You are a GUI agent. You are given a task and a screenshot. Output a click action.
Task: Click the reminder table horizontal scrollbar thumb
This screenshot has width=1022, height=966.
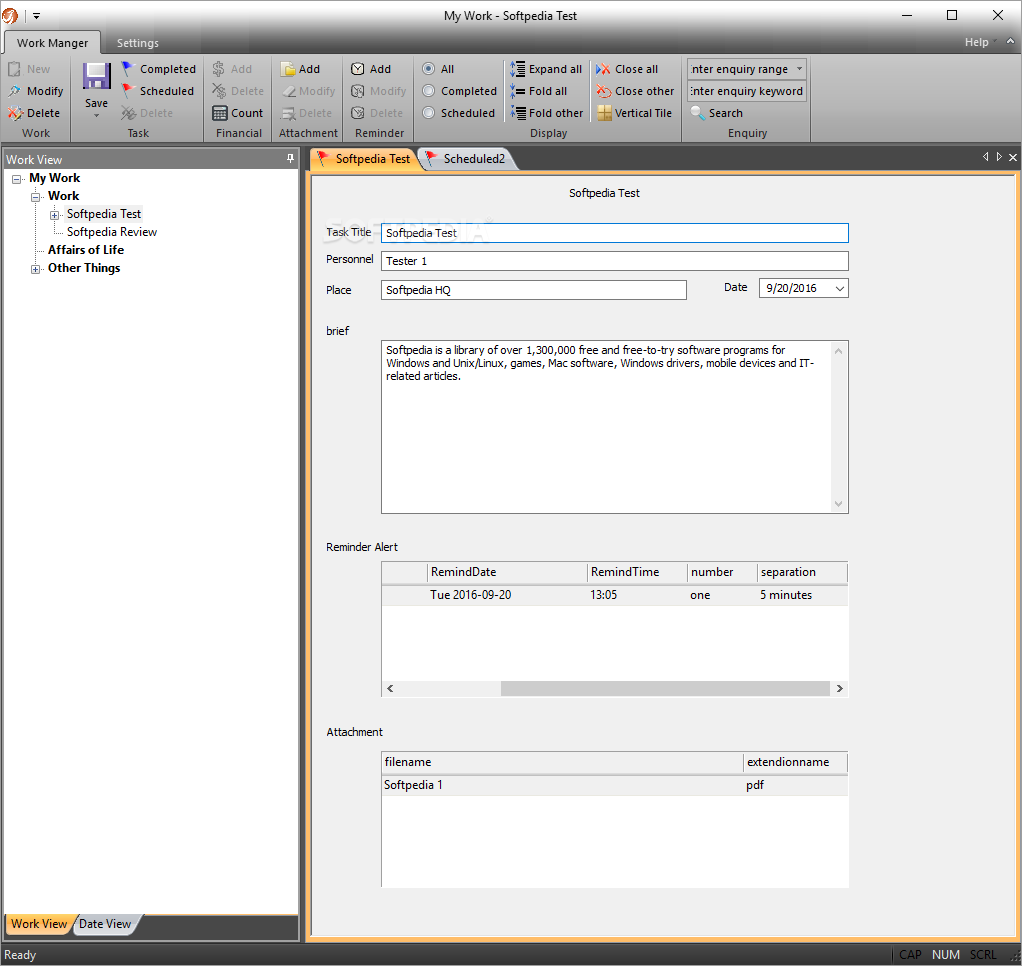tap(665, 688)
